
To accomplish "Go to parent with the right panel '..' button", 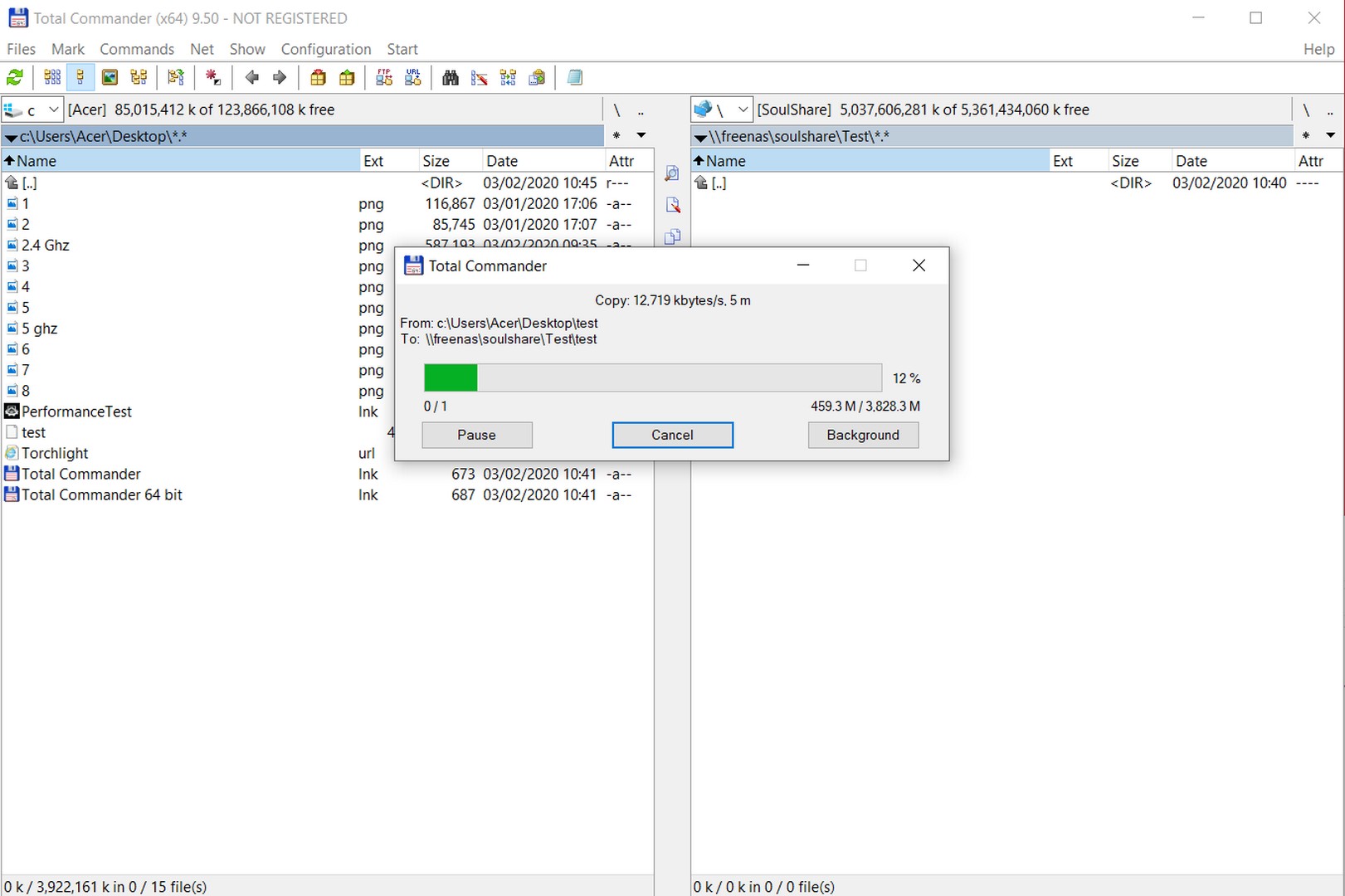I will pos(1330,110).
